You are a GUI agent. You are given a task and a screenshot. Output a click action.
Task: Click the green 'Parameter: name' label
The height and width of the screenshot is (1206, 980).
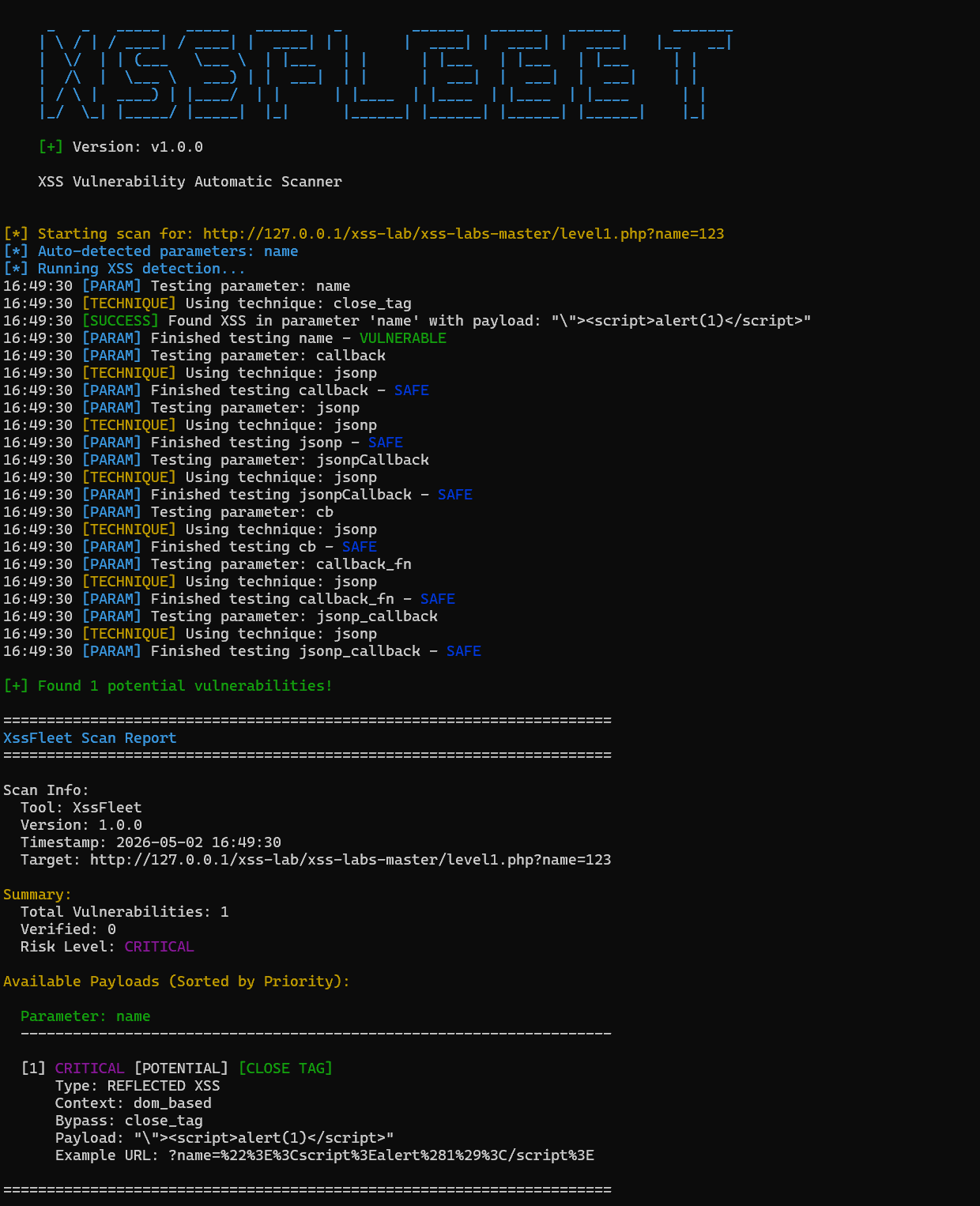click(x=85, y=1016)
